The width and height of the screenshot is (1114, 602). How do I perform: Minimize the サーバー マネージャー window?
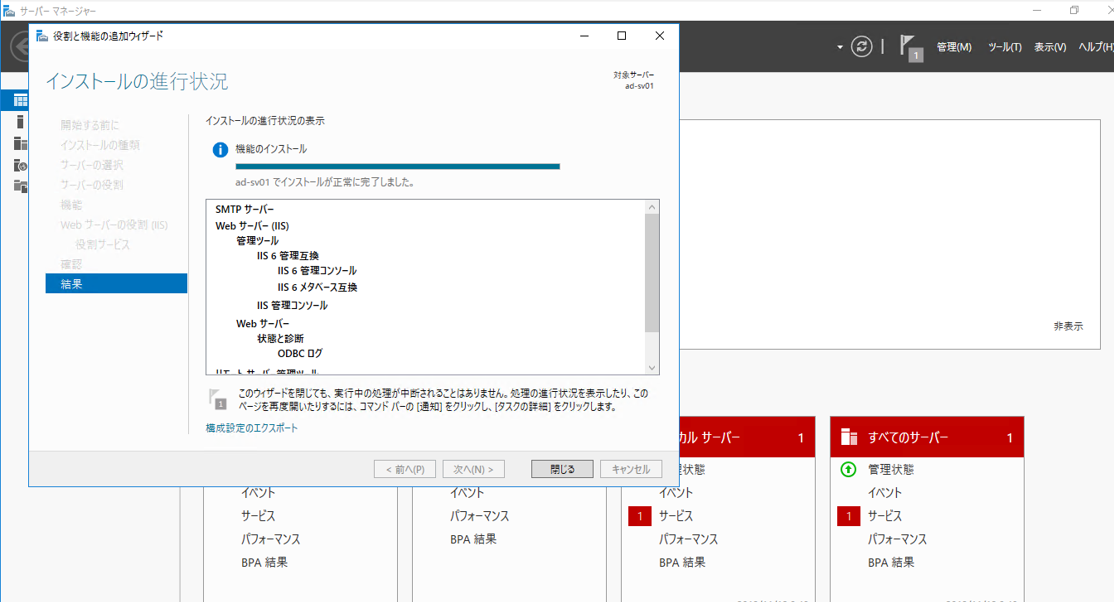pyautogui.click(x=1037, y=11)
